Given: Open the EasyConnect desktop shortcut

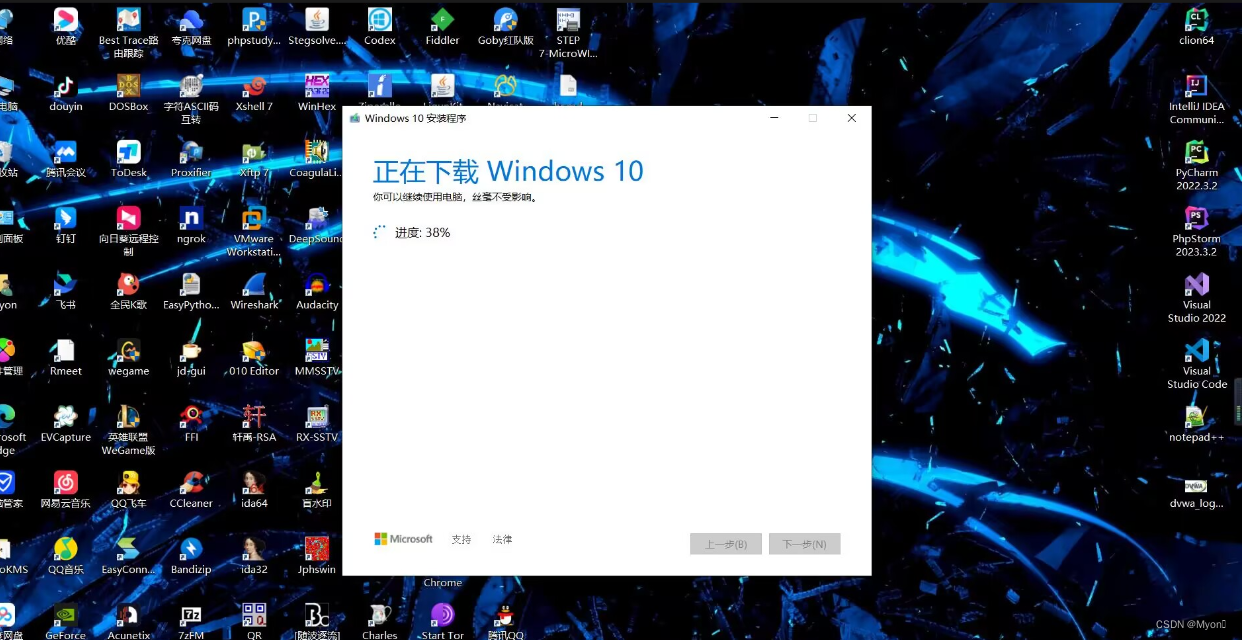Looking at the screenshot, I should point(129,555).
